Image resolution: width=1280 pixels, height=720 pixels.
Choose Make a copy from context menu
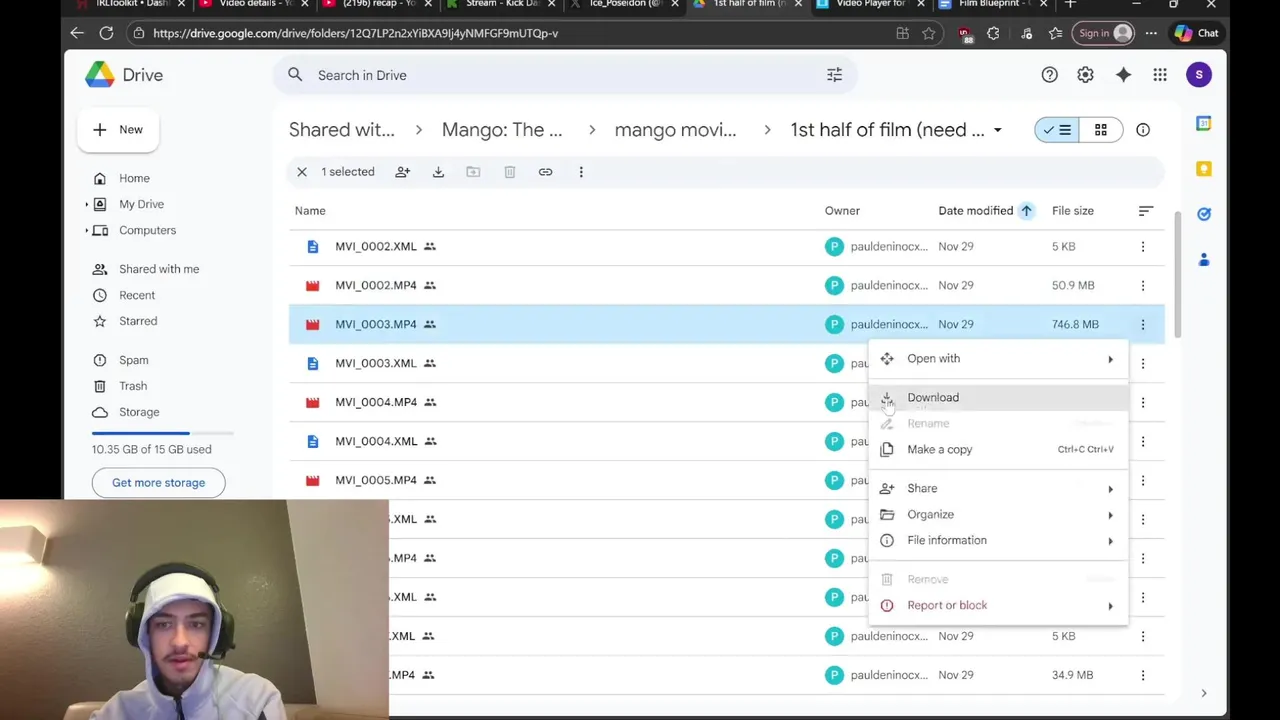click(998, 449)
